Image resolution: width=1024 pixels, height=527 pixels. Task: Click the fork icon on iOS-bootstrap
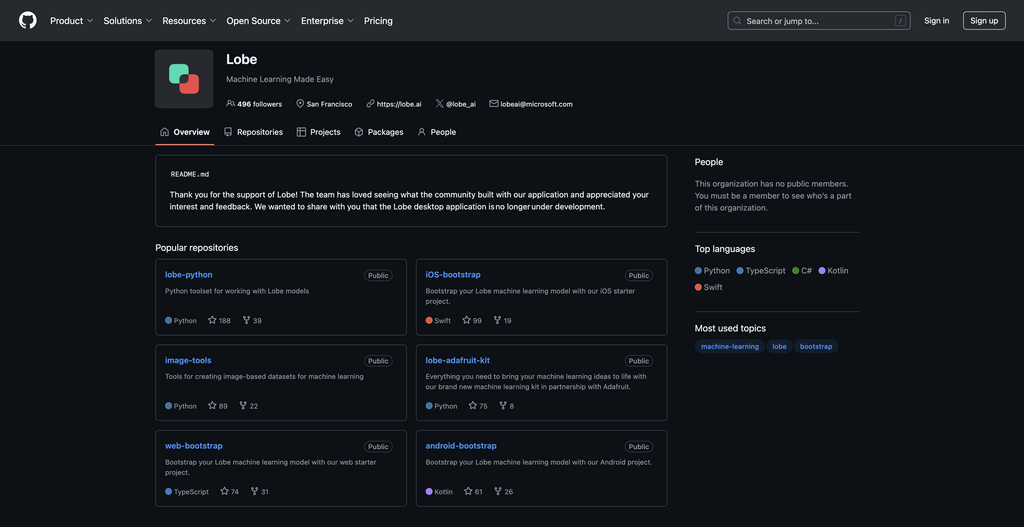pos(498,321)
